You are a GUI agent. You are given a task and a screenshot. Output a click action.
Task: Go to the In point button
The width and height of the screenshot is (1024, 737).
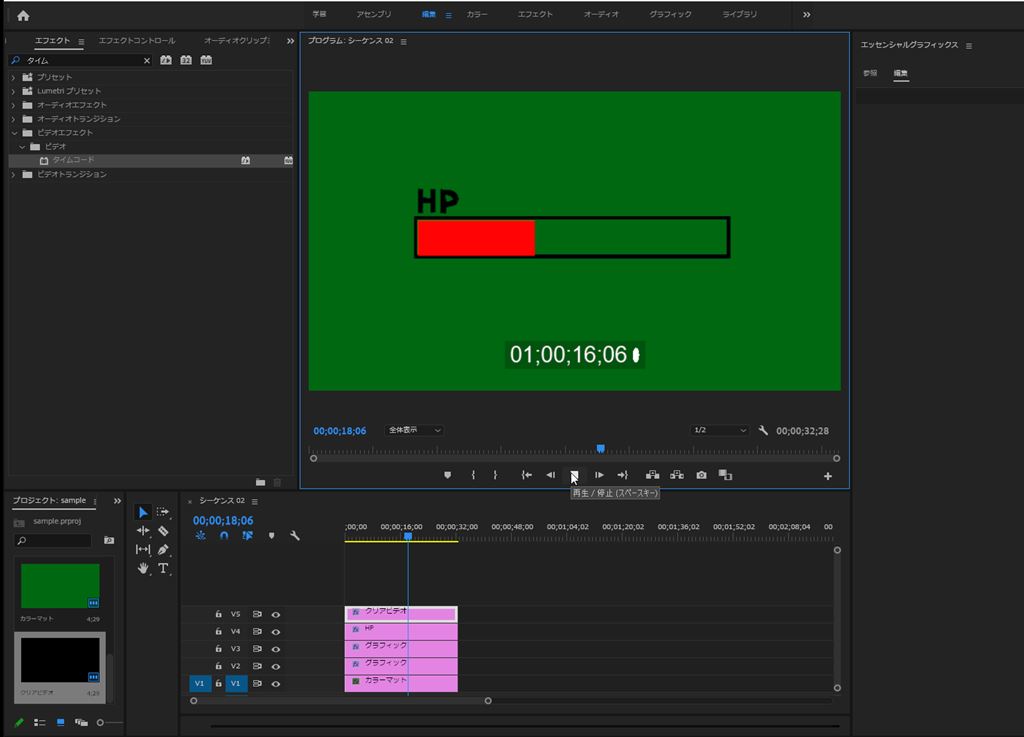click(526, 475)
